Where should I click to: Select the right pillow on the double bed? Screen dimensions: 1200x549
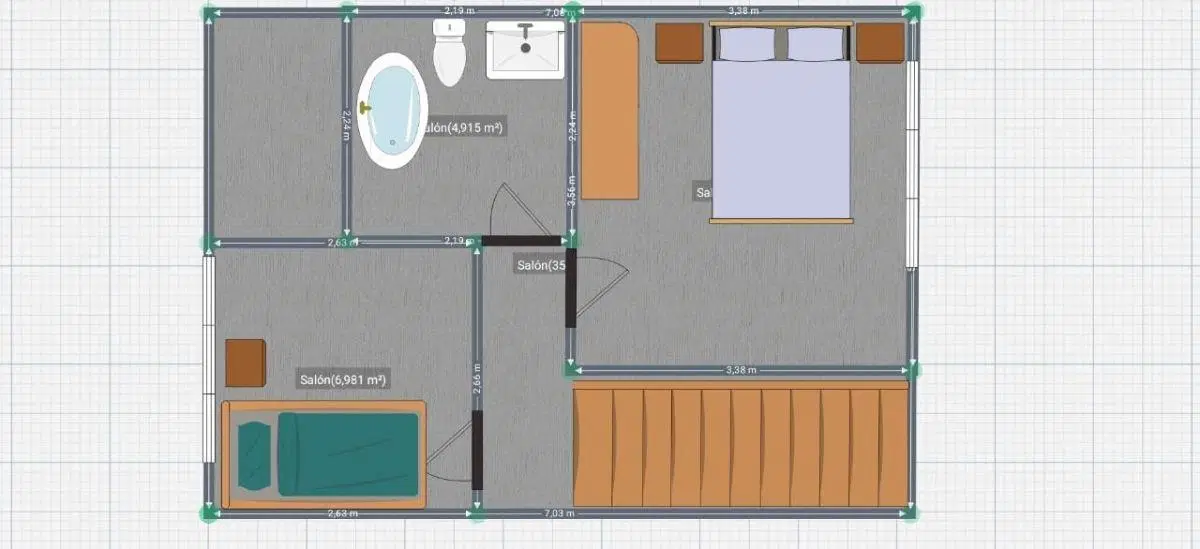[x=816, y=44]
